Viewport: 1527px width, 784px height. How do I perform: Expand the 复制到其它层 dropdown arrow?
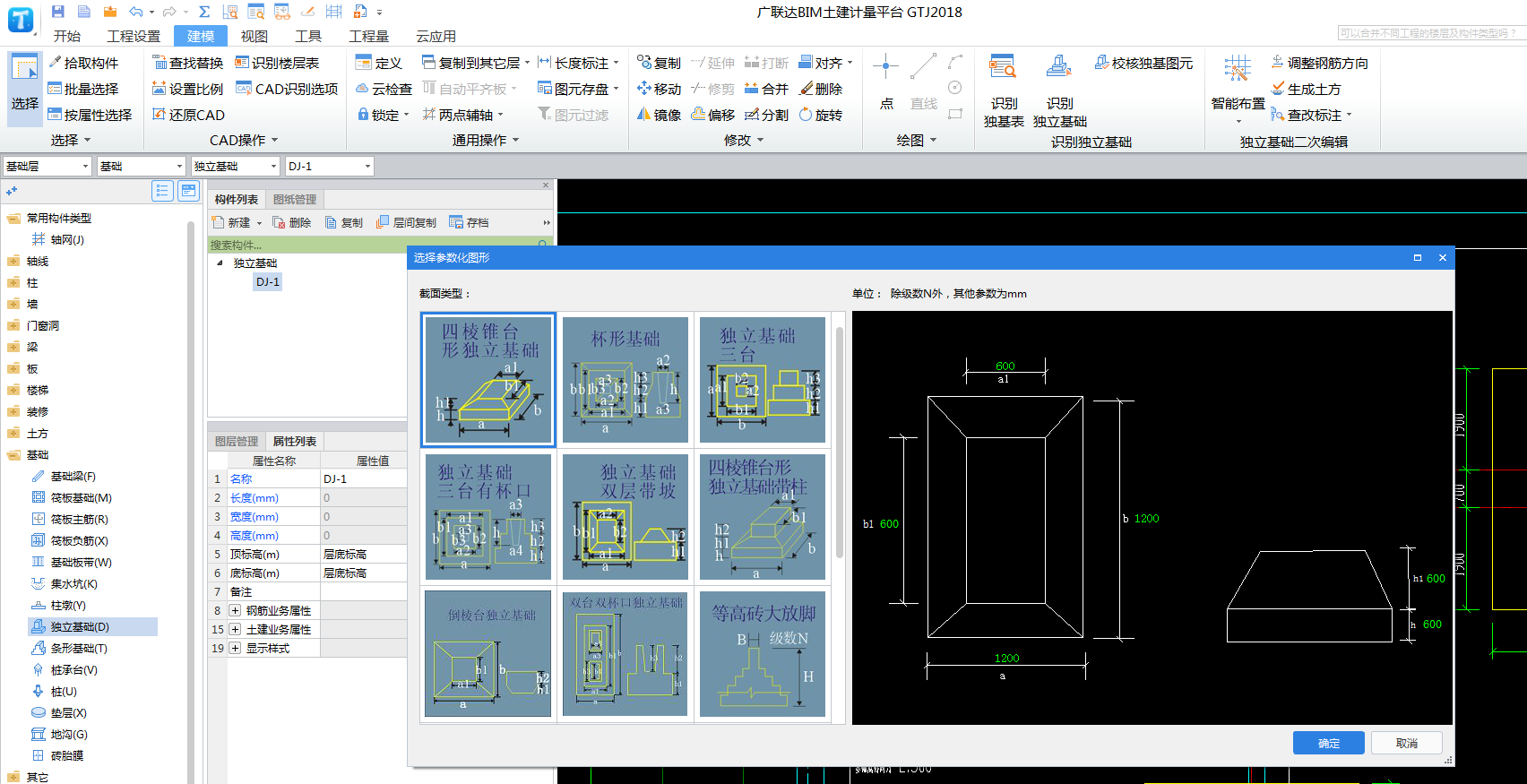click(x=527, y=63)
